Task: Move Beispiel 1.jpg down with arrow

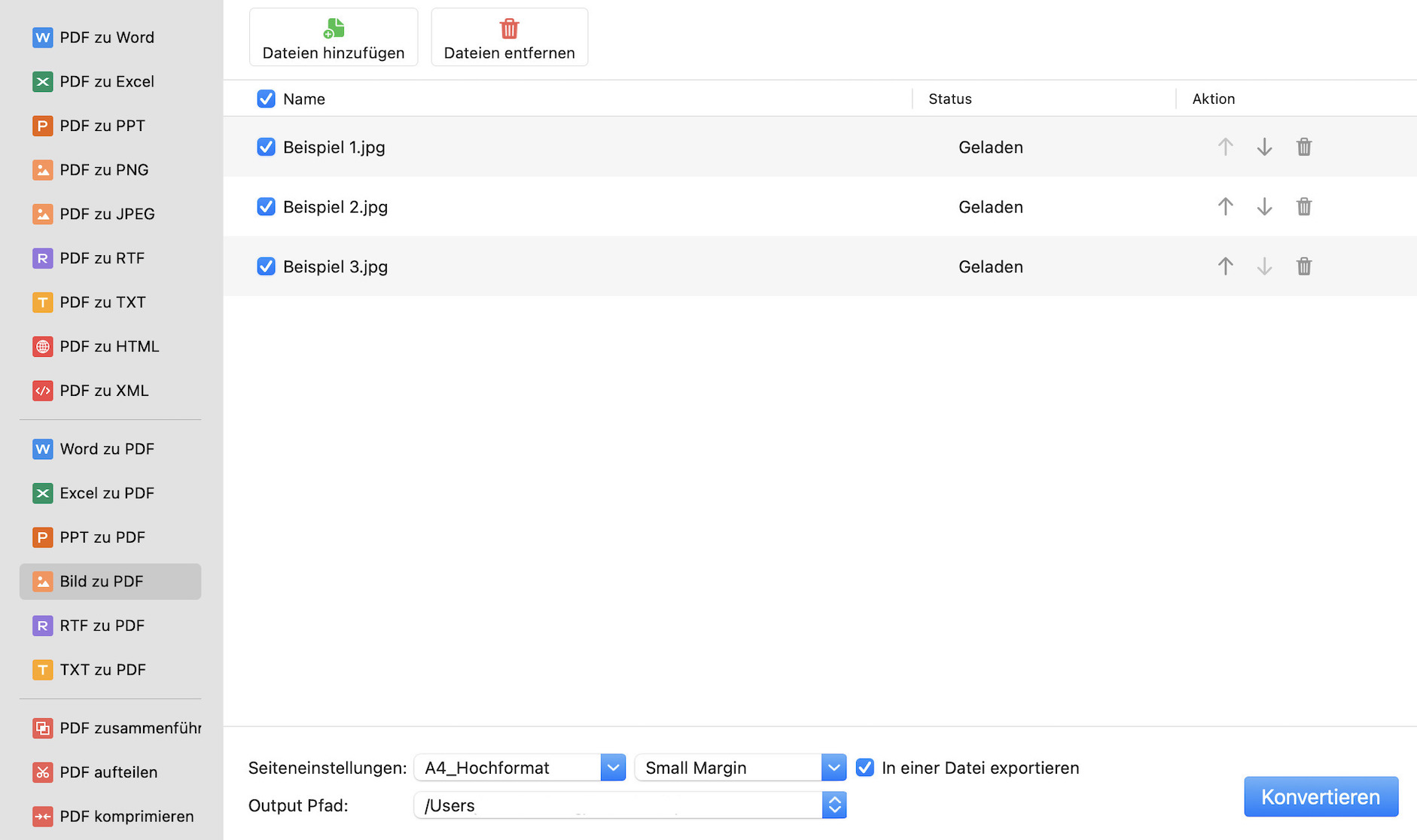Action: (x=1264, y=147)
